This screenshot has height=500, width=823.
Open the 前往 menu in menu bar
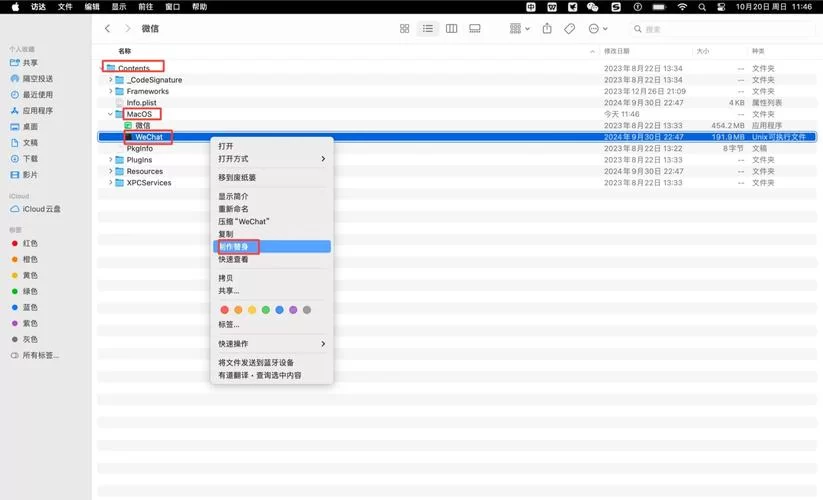point(145,7)
